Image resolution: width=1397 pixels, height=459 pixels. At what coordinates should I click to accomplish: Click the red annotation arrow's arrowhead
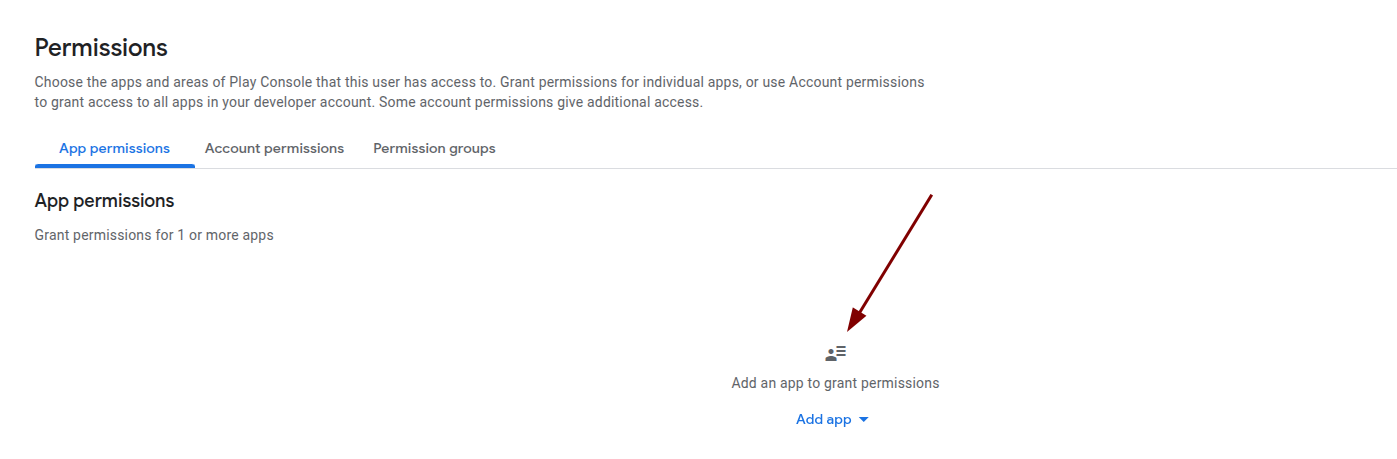853,322
